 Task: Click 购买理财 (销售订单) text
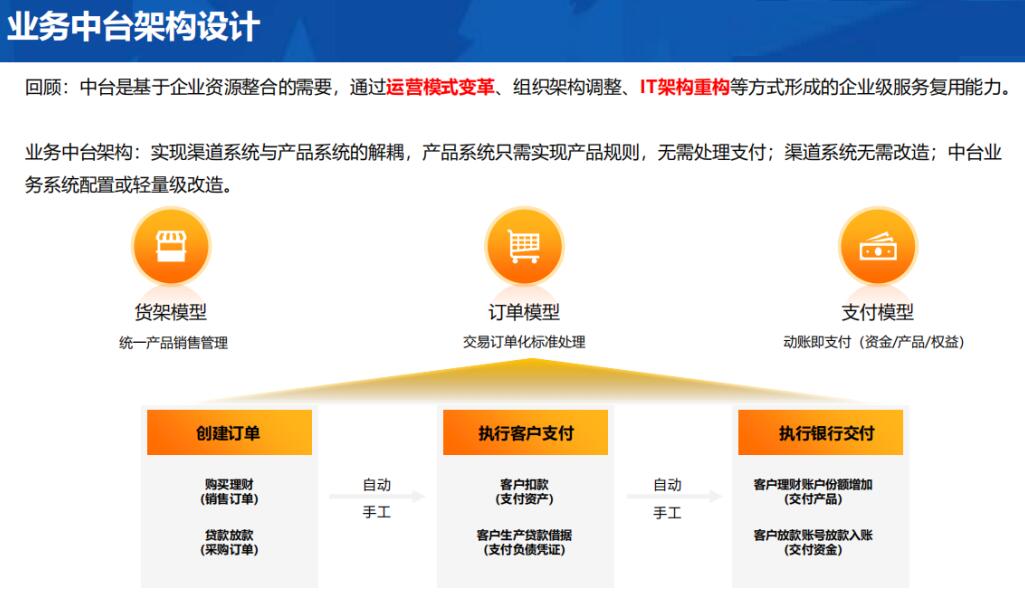tap(229, 492)
